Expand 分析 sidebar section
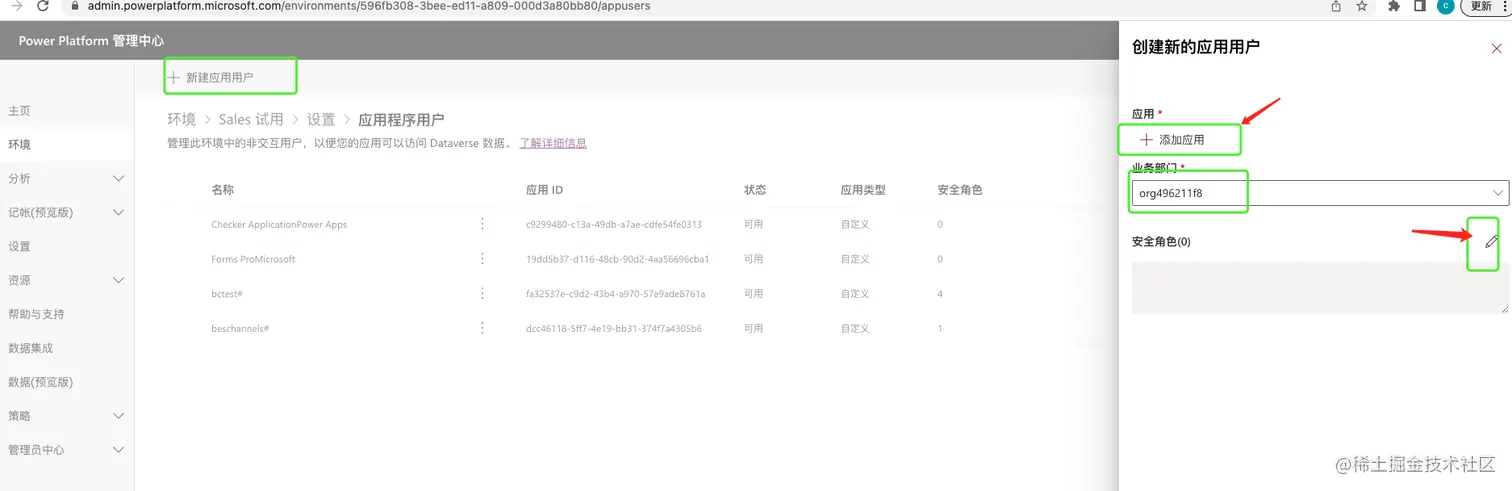Viewport: 1512px width, 491px height. [67, 179]
